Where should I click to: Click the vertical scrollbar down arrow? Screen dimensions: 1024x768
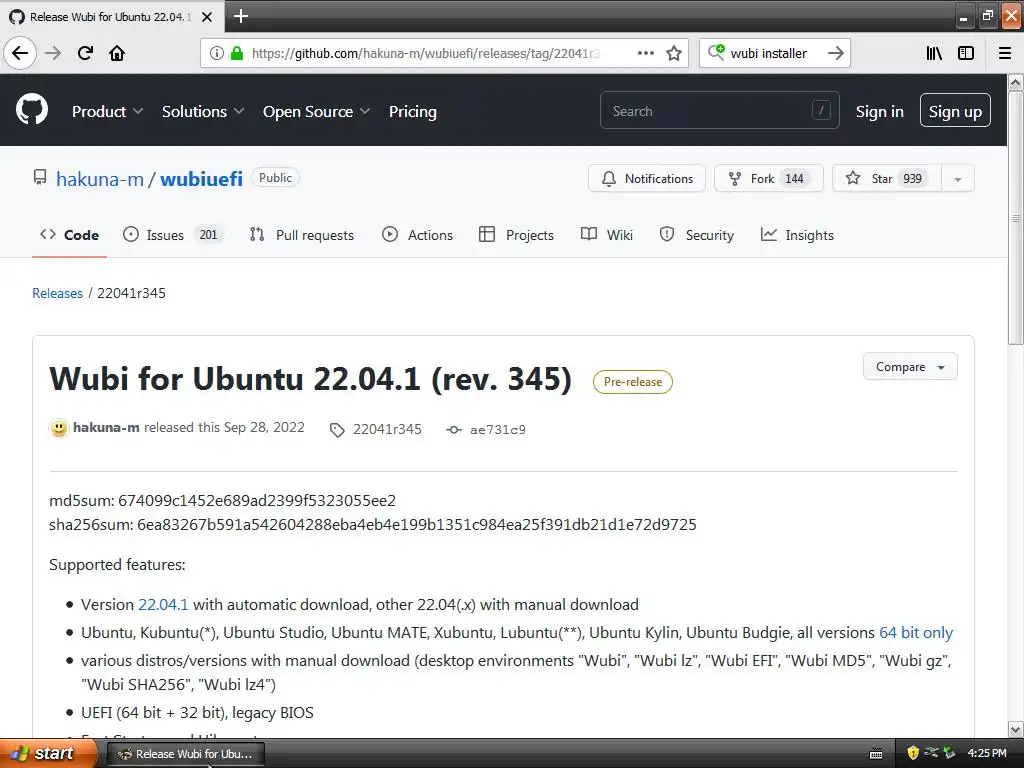[1016, 729]
